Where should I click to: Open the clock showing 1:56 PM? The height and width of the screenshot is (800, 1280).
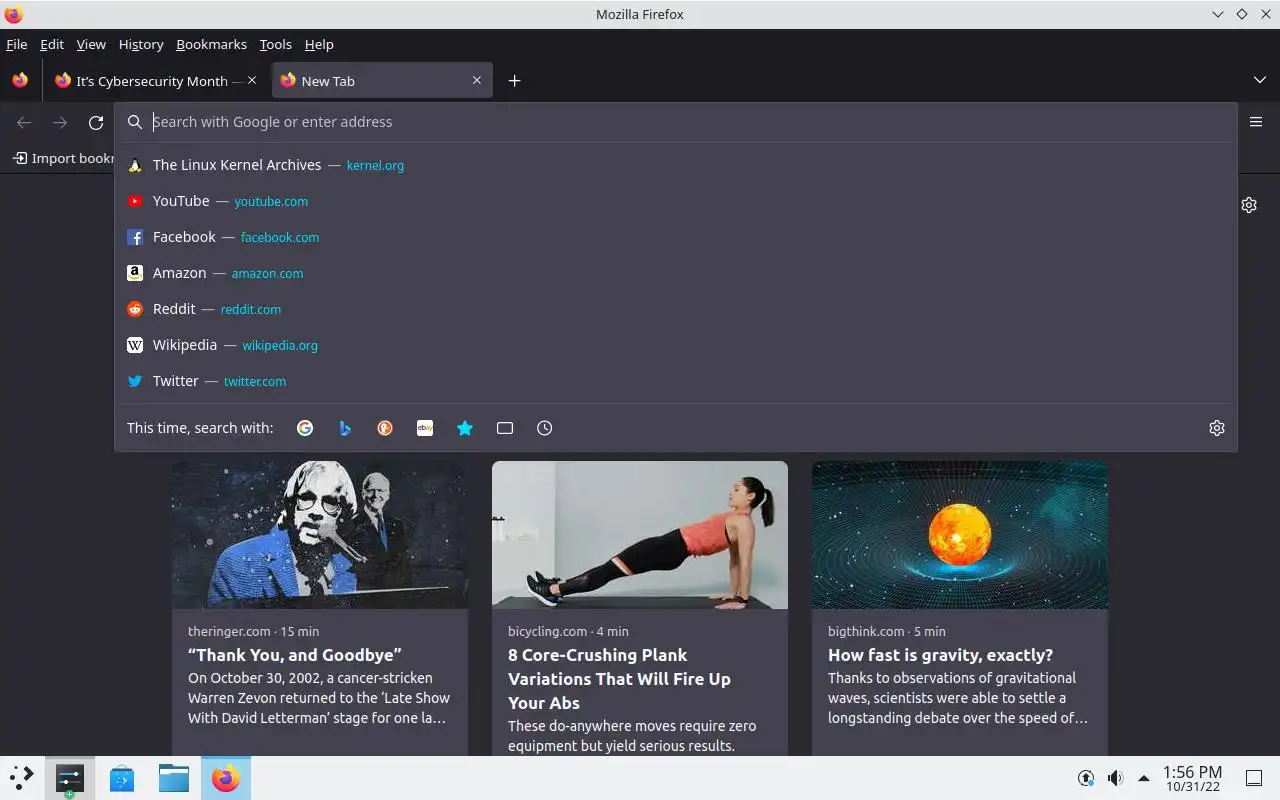coord(1192,778)
